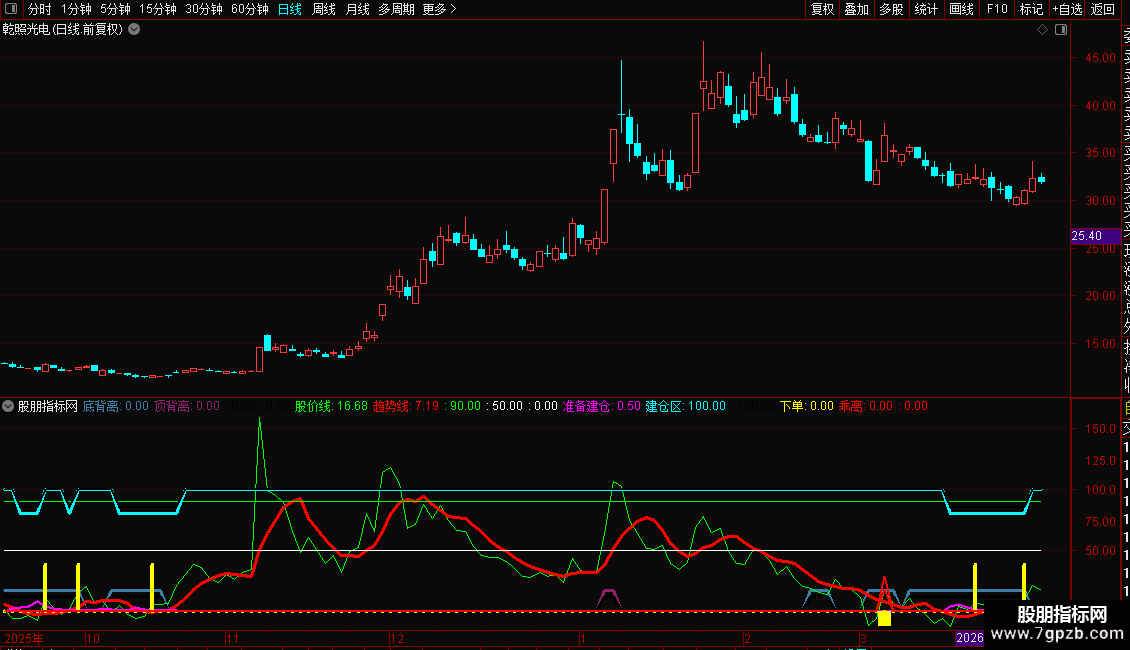Viewport: 1130px width, 650px height.
Task: Select the 日线 daily period
Action: coord(290,9)
